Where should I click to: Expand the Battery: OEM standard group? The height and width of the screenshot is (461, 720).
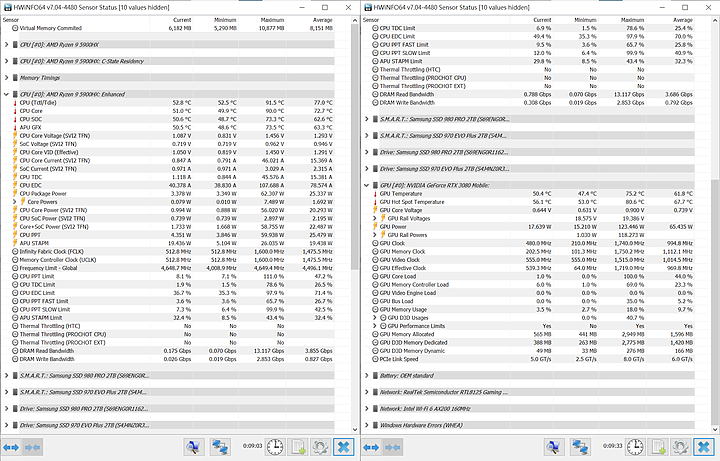366,376
